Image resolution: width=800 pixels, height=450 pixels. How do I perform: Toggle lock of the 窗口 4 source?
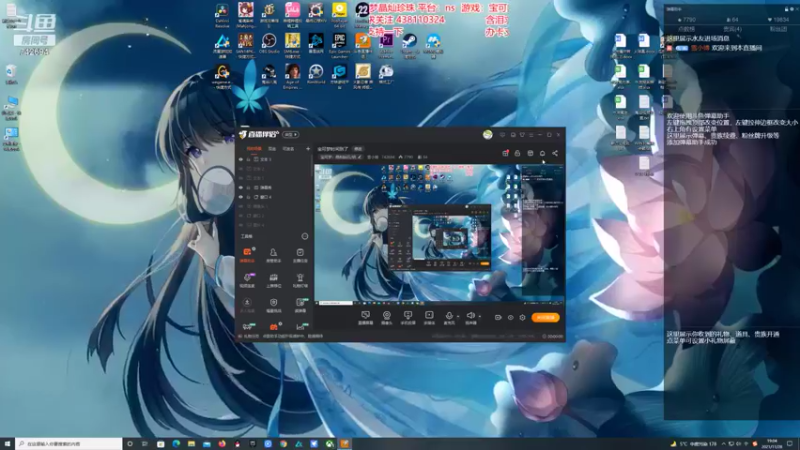pyautogui.click(x=248, y=197)
